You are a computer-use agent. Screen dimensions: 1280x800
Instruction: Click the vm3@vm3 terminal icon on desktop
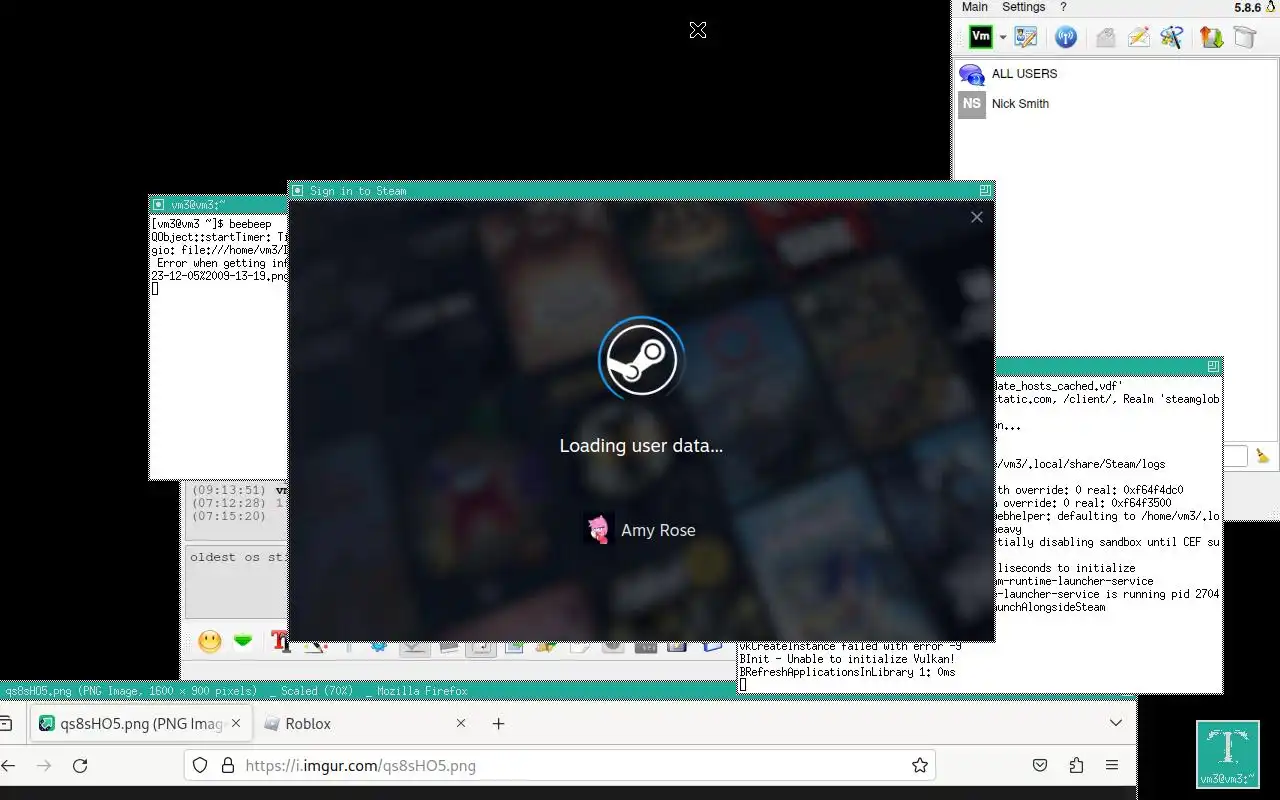[x=1228, y=755]
